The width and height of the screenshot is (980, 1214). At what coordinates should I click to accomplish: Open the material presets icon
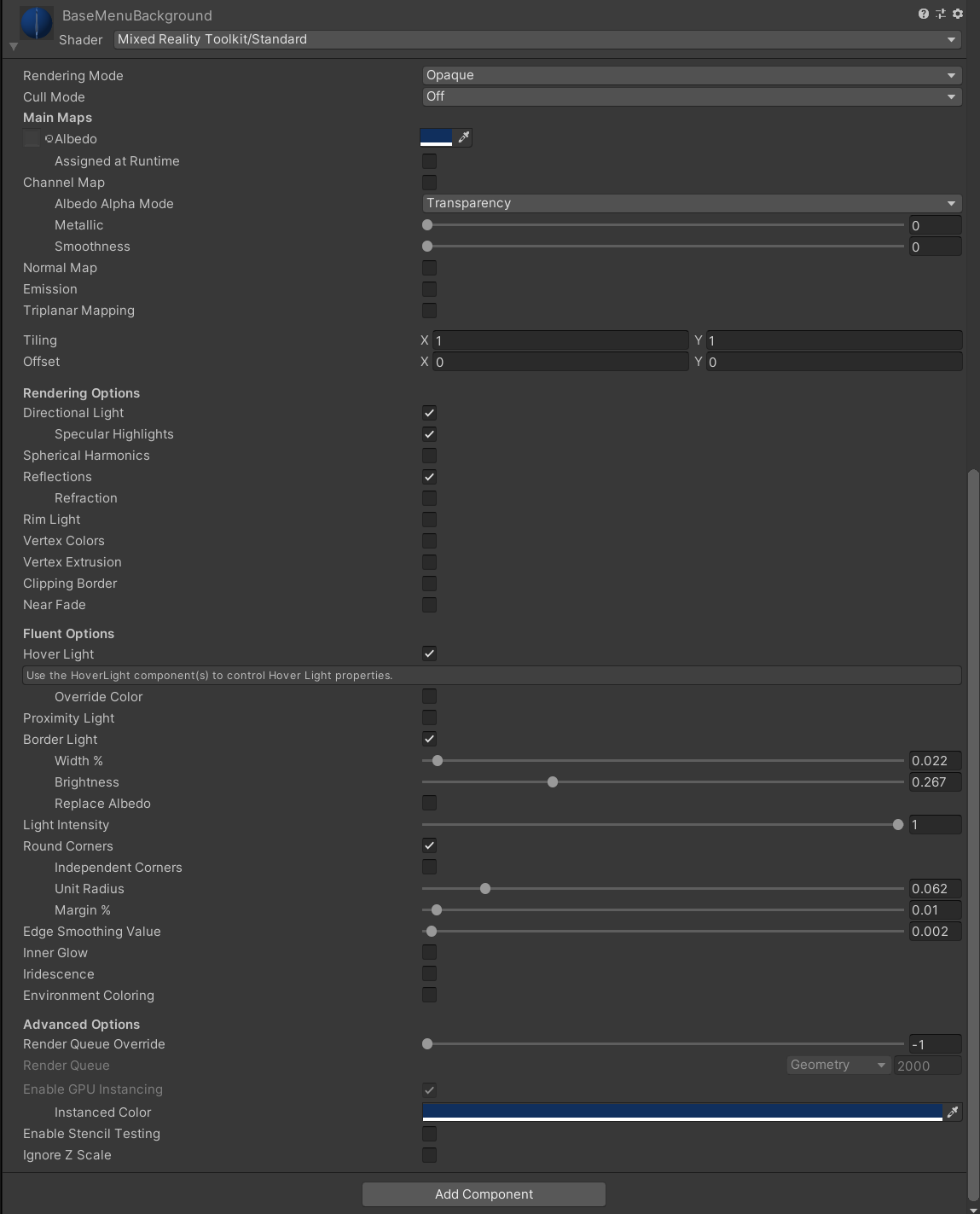point(941,14)
